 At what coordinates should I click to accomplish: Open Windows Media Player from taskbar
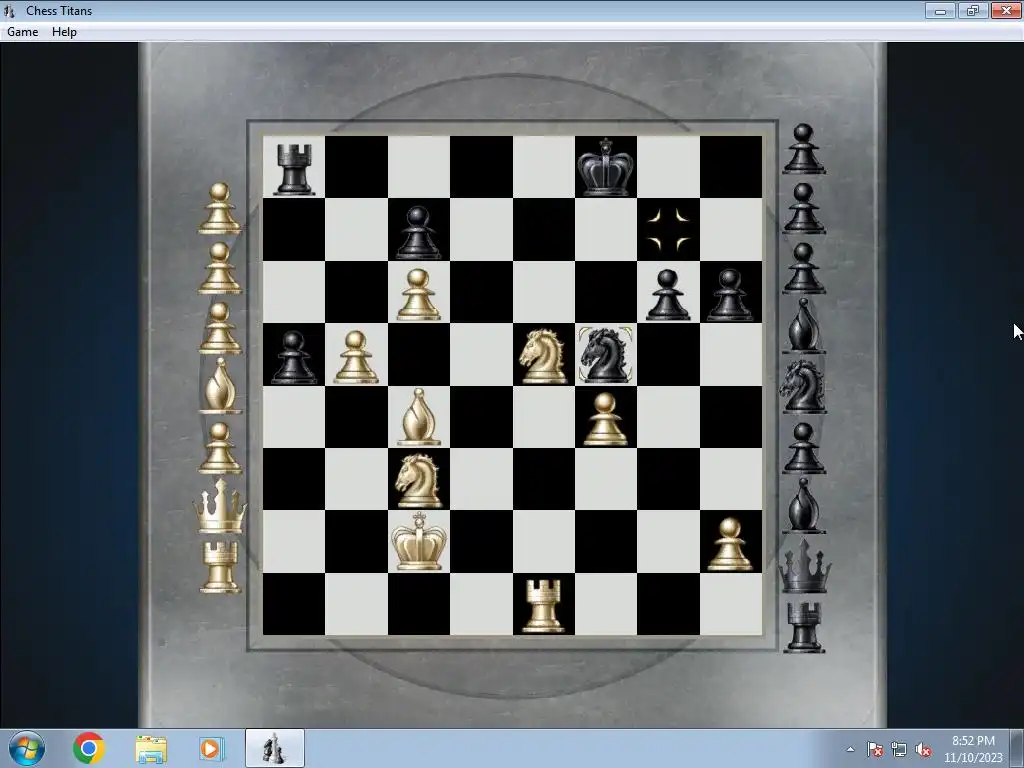tap(210, 748)
